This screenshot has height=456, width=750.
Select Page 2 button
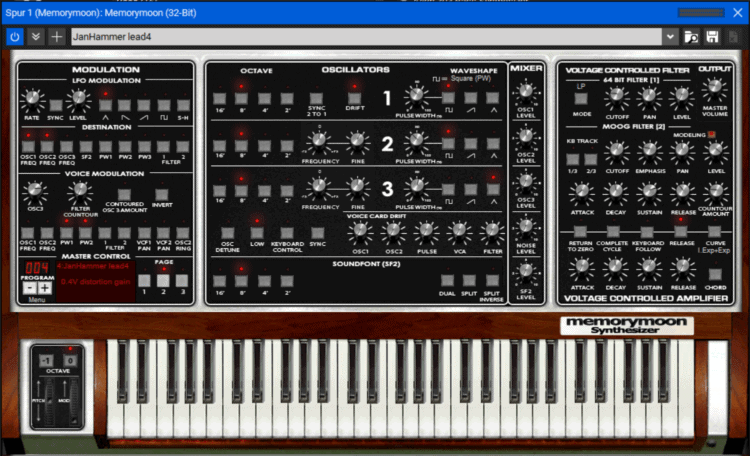tap(163, 280)
